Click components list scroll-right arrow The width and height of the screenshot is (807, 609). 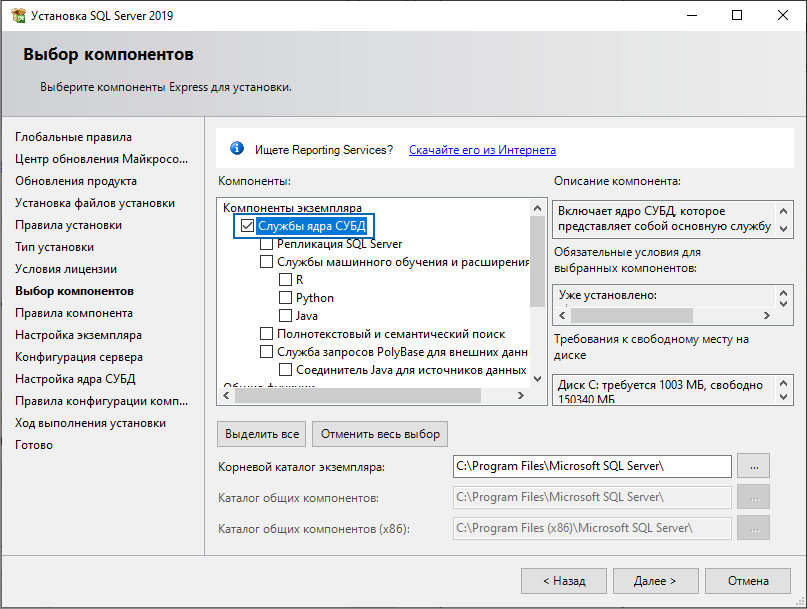click(x=521, y=395)
